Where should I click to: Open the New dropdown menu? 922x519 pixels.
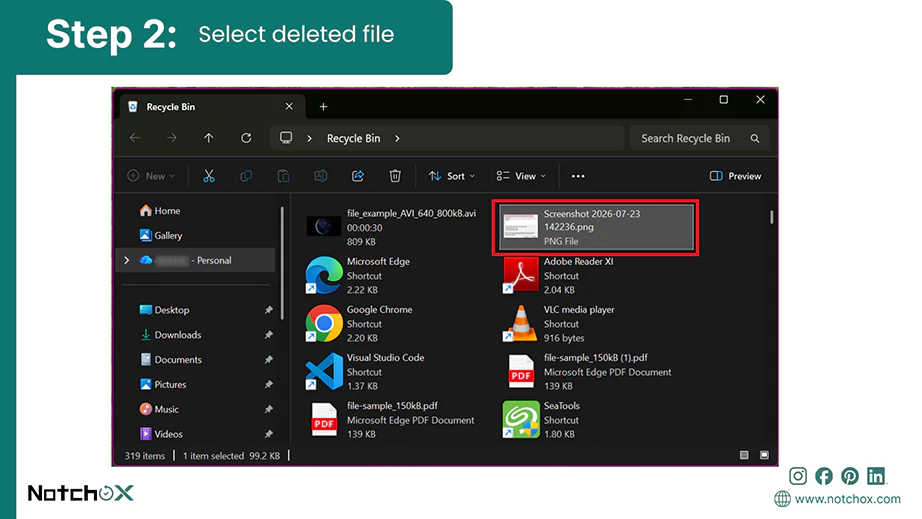click(151, 176)
